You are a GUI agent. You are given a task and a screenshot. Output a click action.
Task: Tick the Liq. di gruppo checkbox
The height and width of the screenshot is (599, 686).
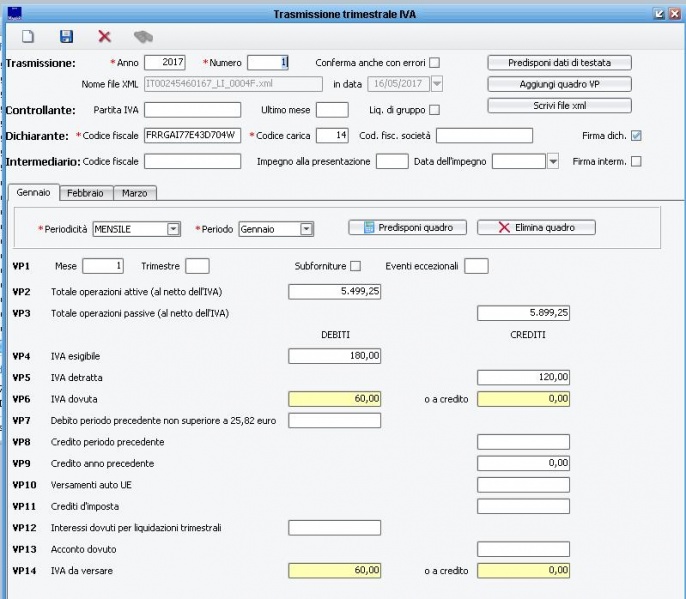point(434,110)
